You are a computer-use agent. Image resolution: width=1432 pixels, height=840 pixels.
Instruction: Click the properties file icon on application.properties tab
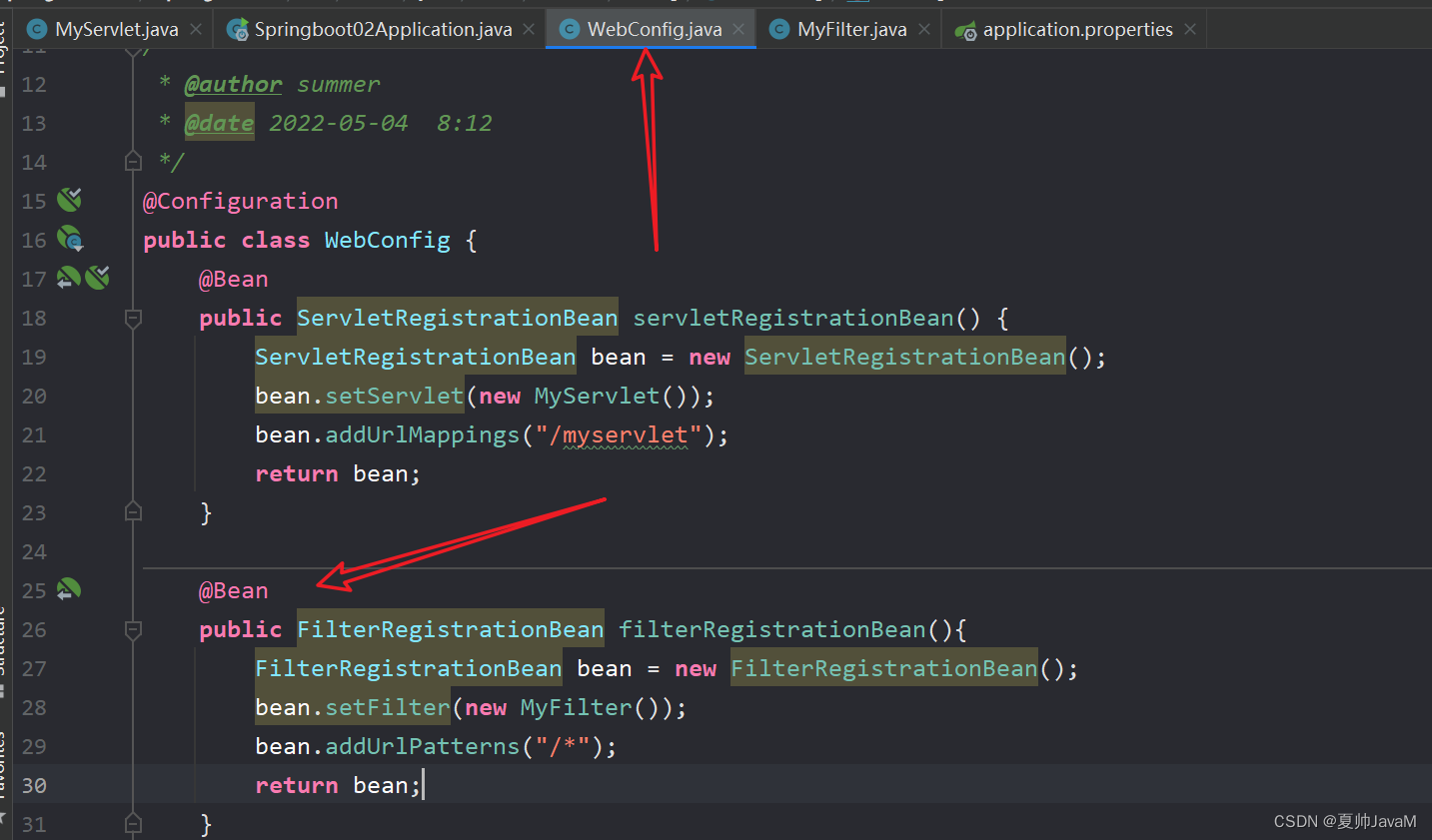point(965,30)
